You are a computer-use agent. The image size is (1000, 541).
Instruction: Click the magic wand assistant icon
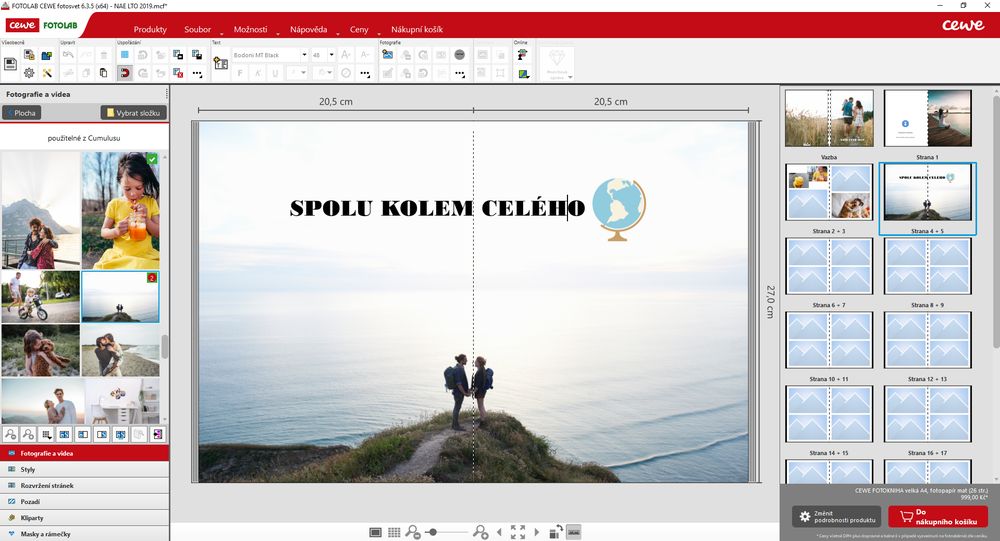(47, 73)
